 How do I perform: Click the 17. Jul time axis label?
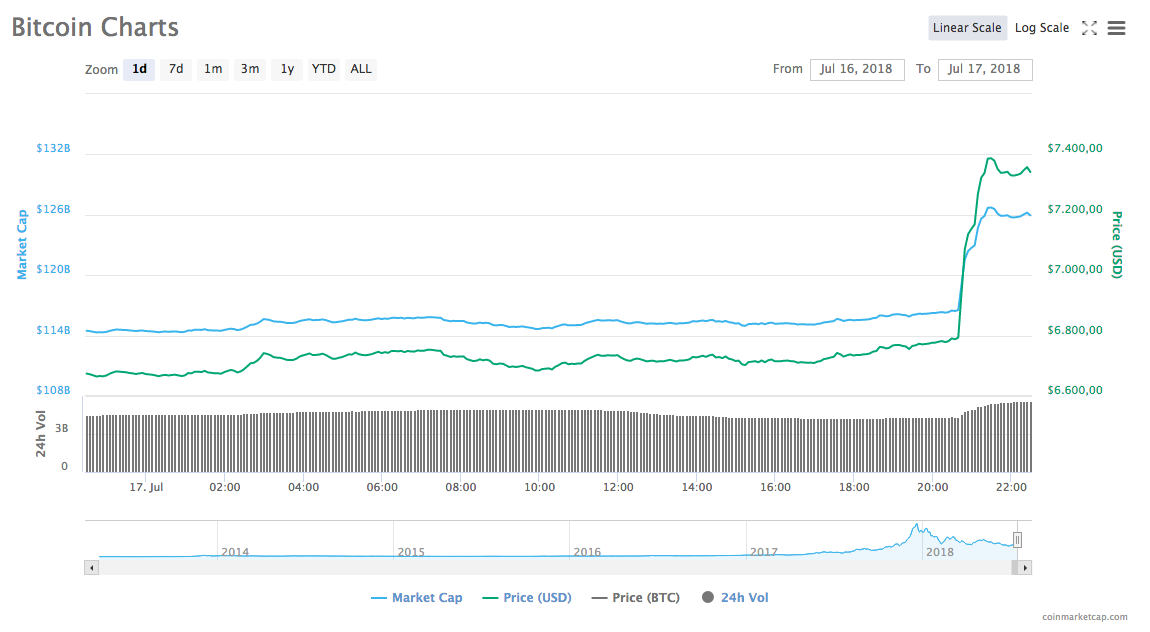(146, 487)
